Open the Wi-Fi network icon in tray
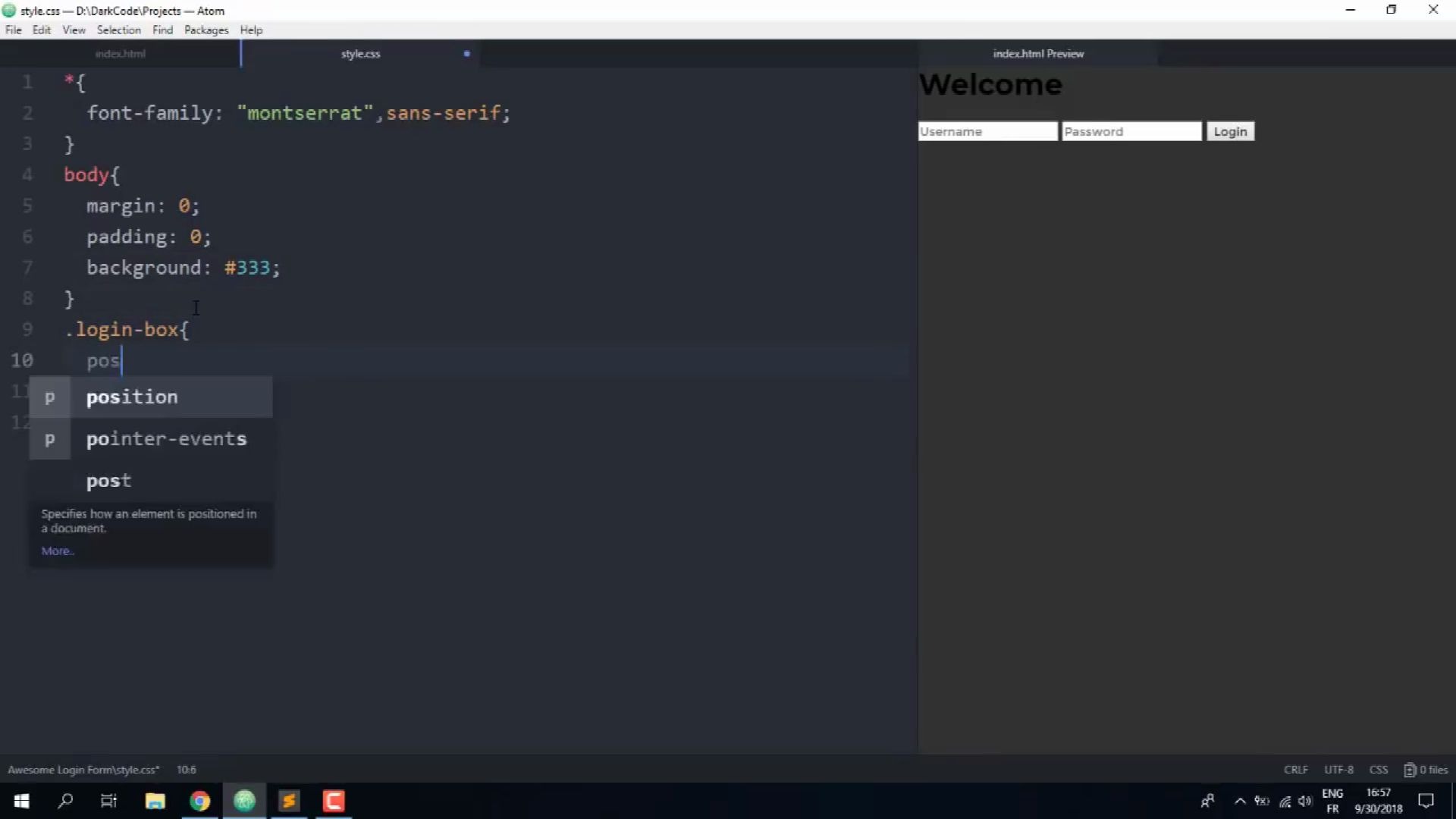1456x819 pixels. pyautogui.click(x=1285, y=801)
